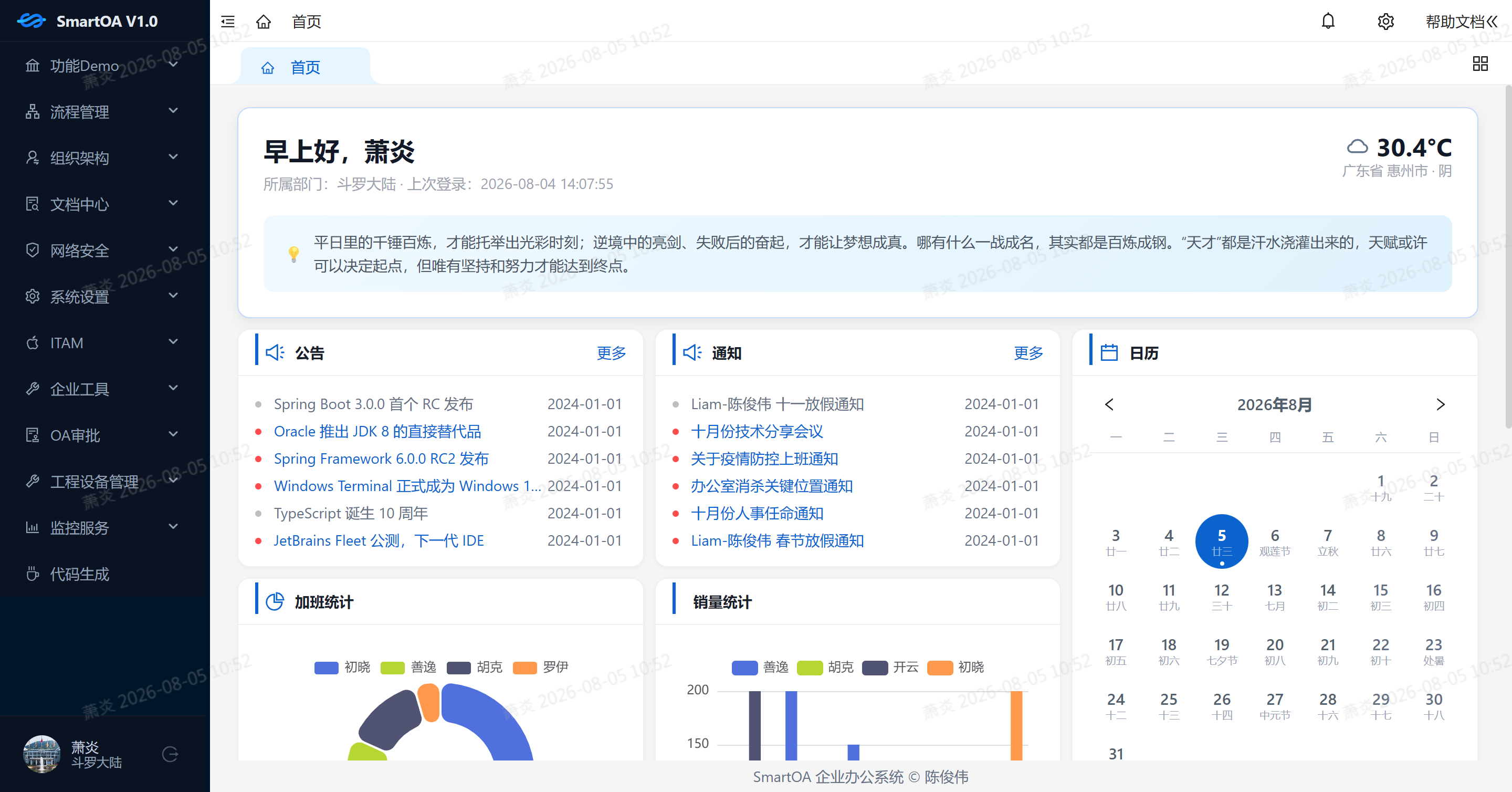Viewport: 1512px width, 792px height.
Task: Open Spring Framework 6.0.0 RC2 发布 announcement
Action: tap(381, 458)
